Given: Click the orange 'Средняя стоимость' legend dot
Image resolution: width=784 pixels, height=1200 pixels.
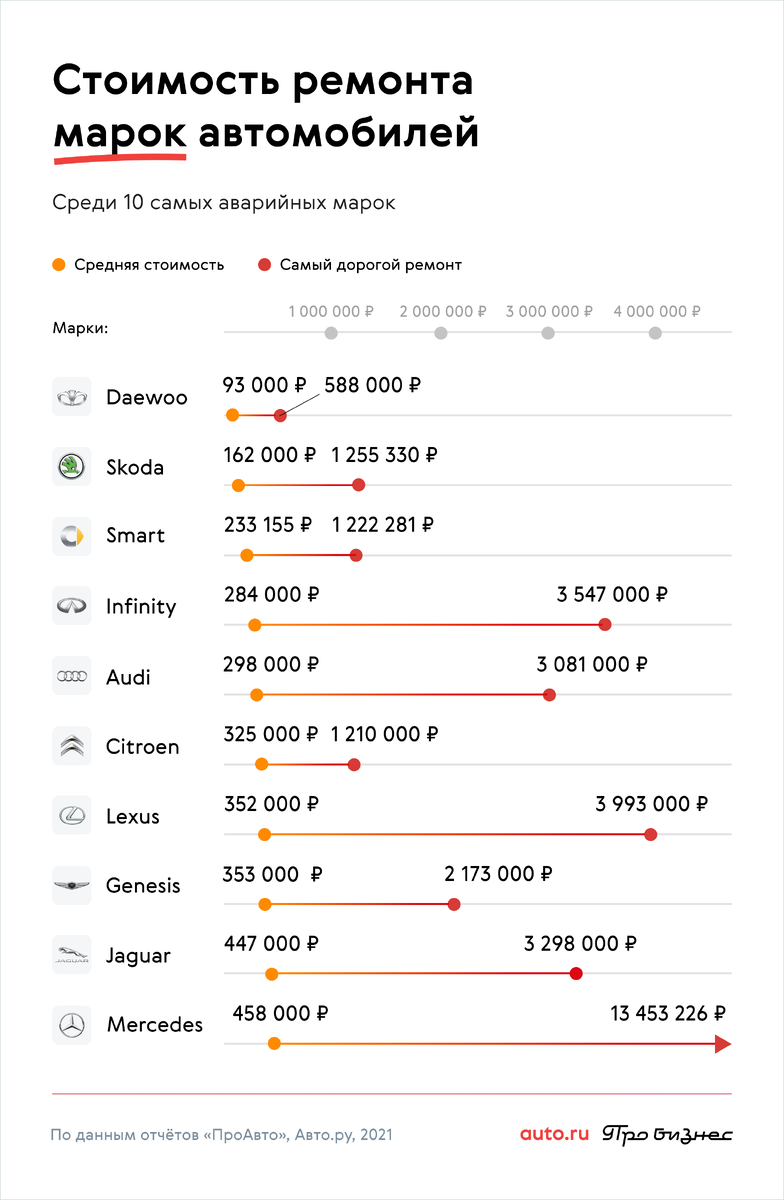Looking at the screenshot, I should pos(59,265).
